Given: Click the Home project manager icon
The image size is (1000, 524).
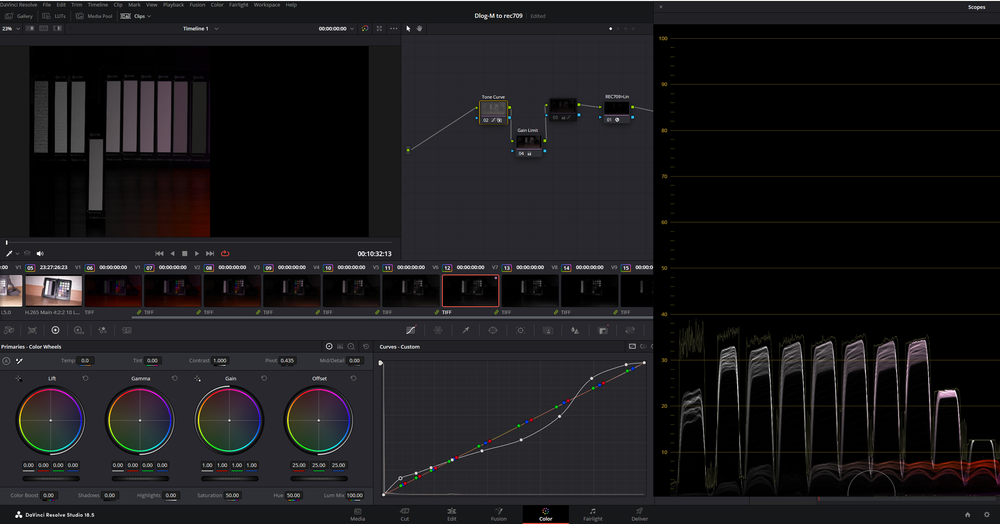Looking at the screenshot, I should click(967, 514).
